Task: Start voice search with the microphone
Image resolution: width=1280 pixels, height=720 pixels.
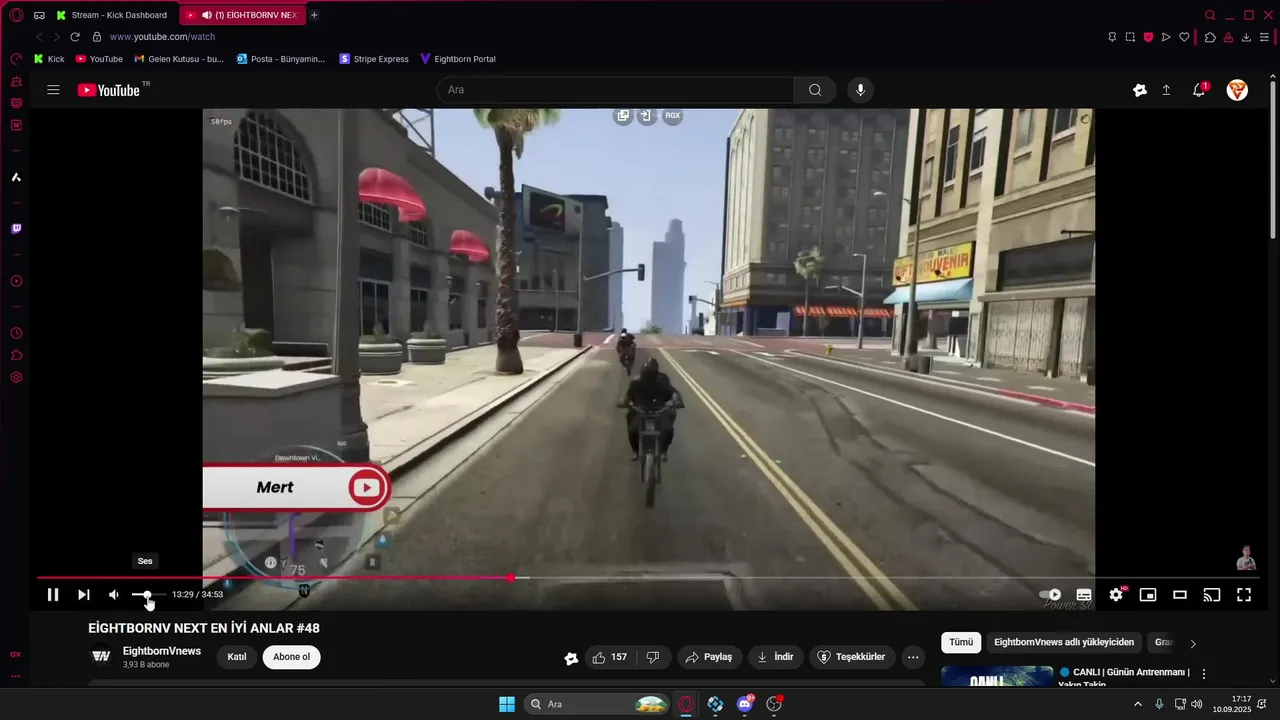Action: point(860,90)
